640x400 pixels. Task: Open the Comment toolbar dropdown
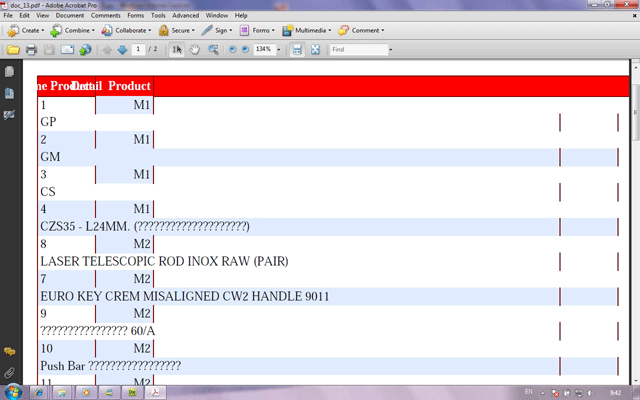361,30
